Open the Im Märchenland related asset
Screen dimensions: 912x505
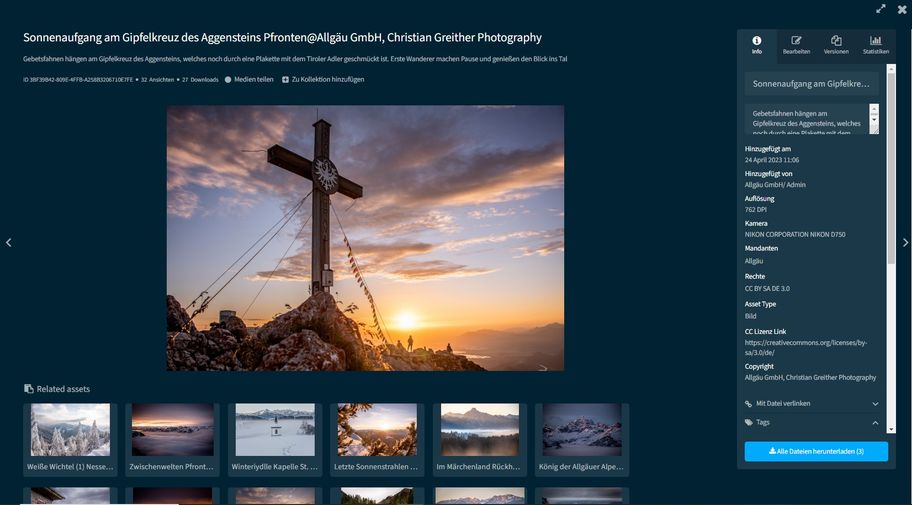479,430
